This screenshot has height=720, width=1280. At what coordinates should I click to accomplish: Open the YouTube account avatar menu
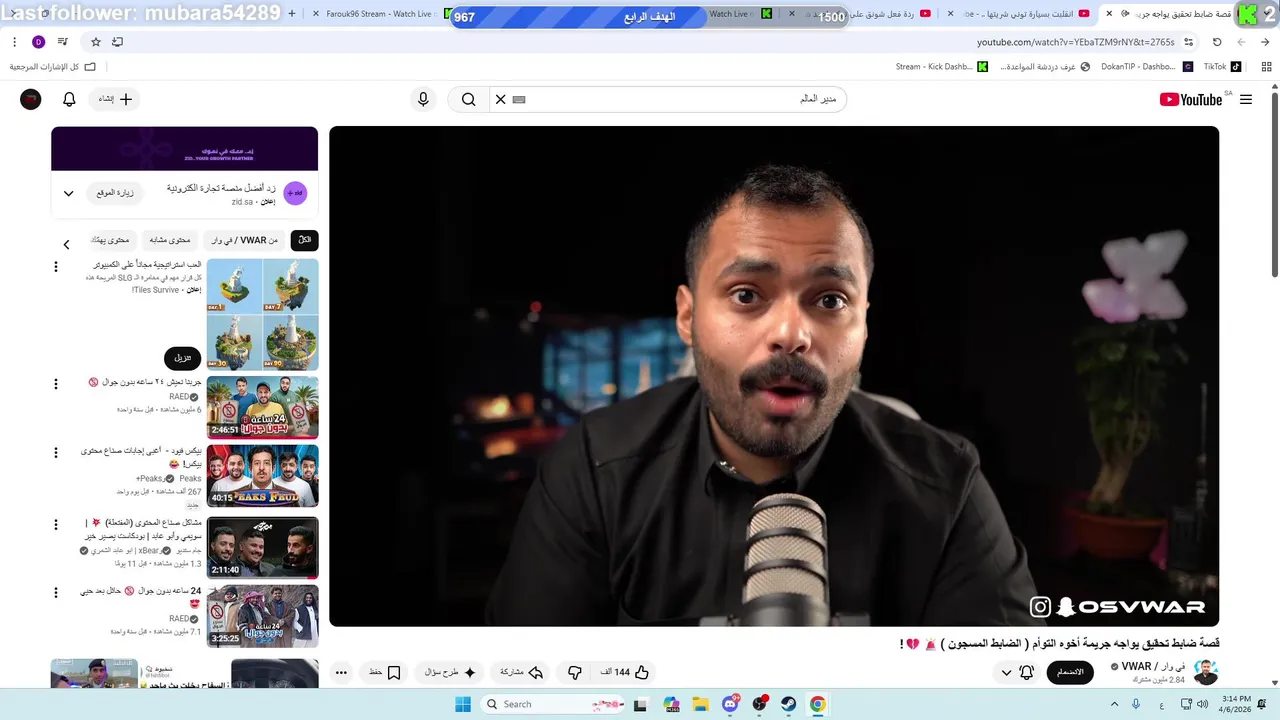coord(31,99)
